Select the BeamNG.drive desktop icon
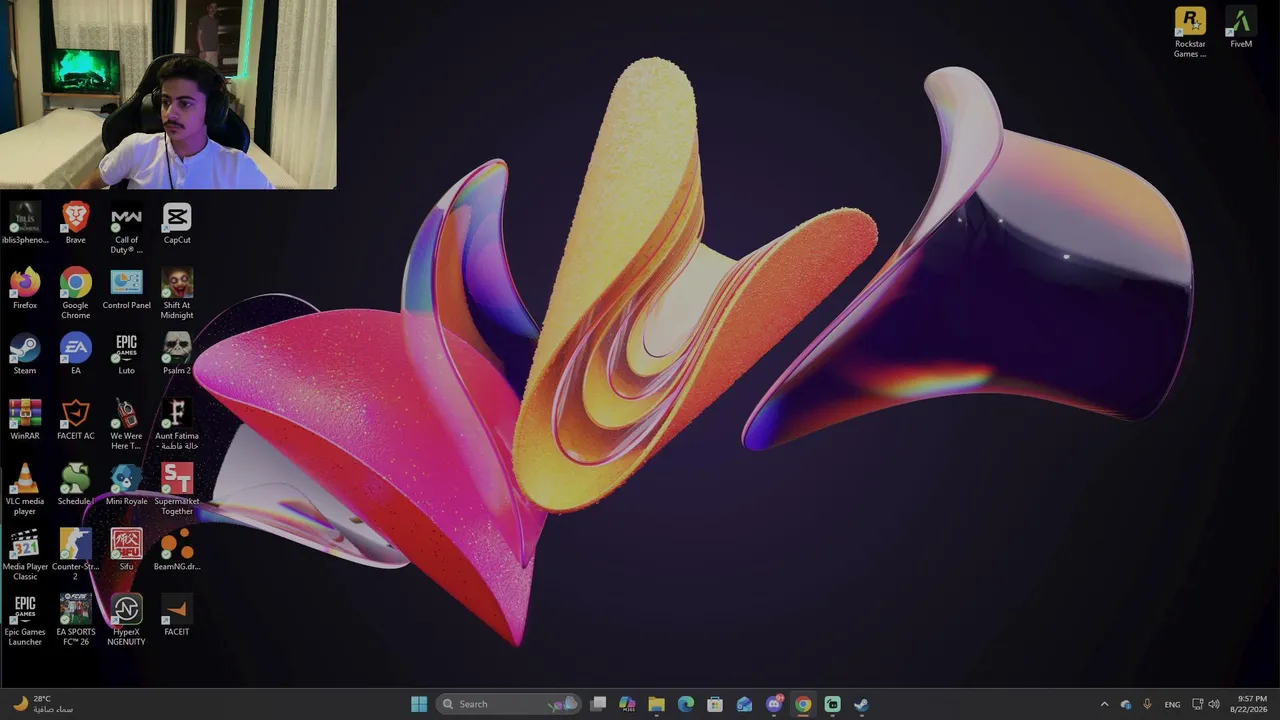 [177, 550]
